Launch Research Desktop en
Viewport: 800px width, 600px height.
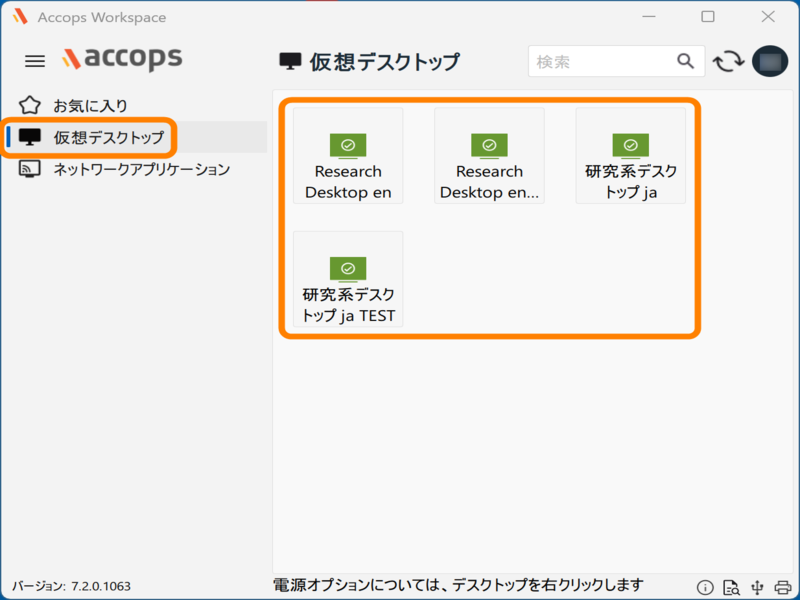(x=348, y=156)
